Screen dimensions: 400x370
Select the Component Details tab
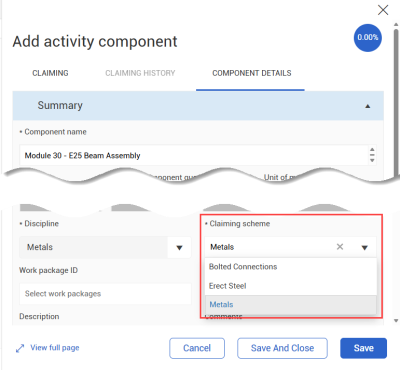tap(252, 73)
